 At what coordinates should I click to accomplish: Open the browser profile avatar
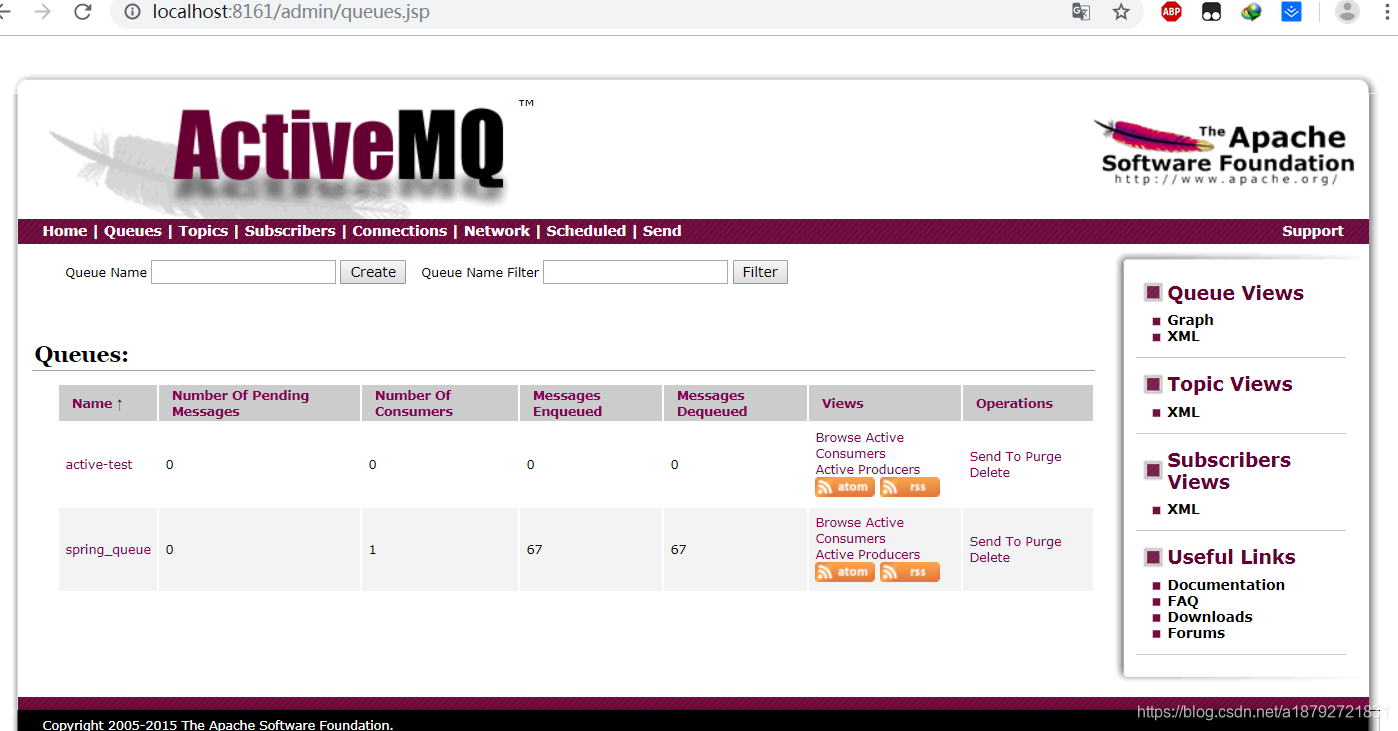1347,12
